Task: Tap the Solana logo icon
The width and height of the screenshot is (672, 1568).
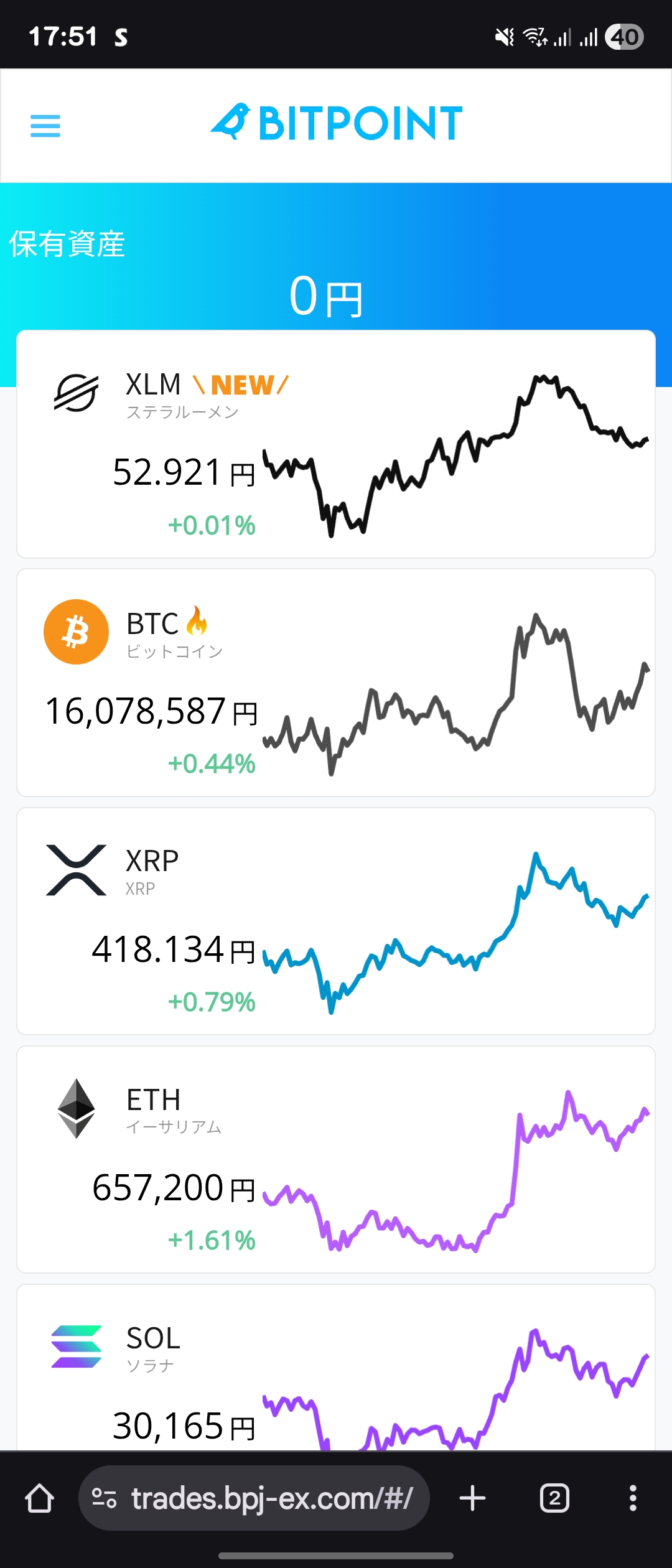Action: (x=76, y=1346)
